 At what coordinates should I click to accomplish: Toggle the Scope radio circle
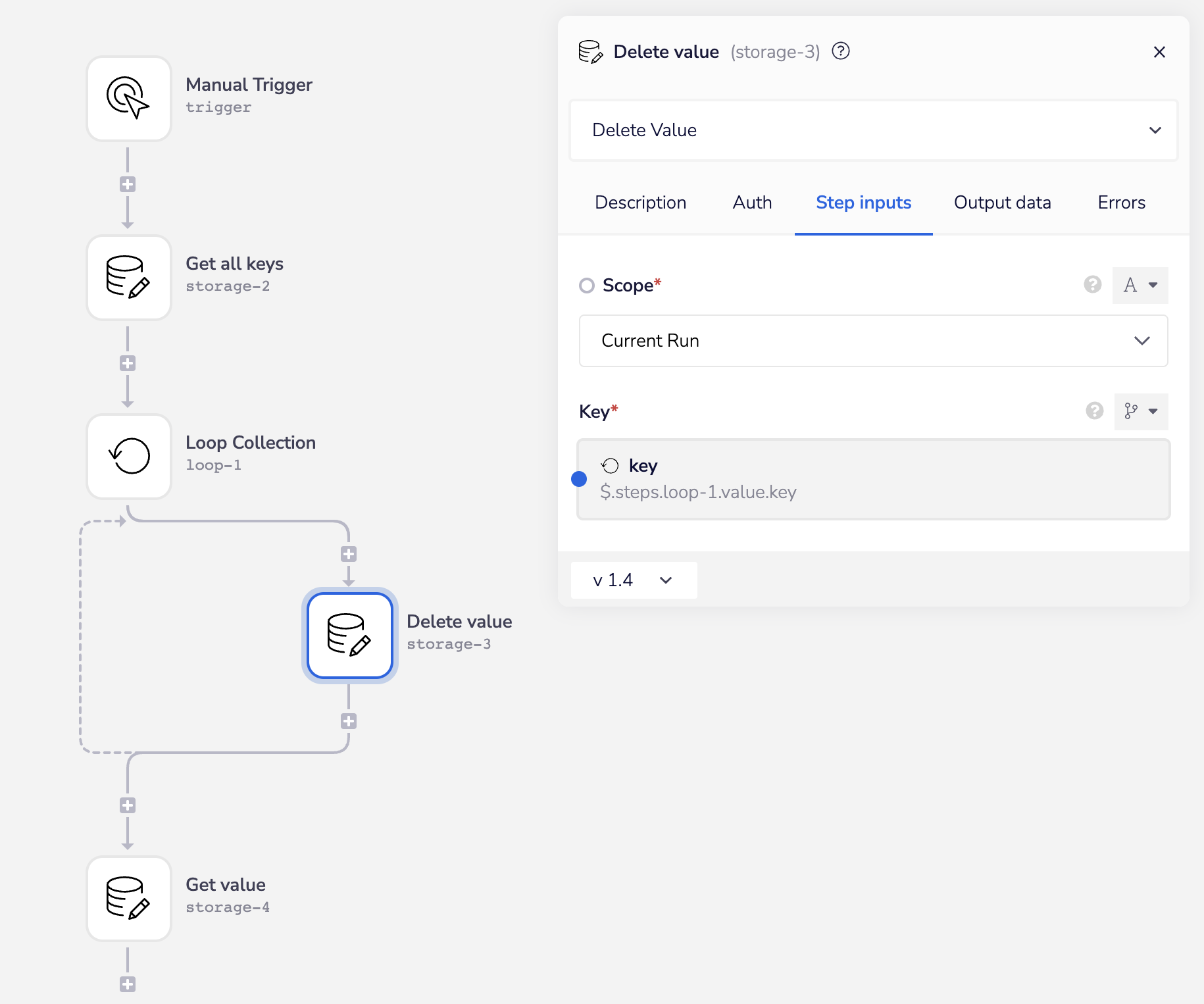586,286
